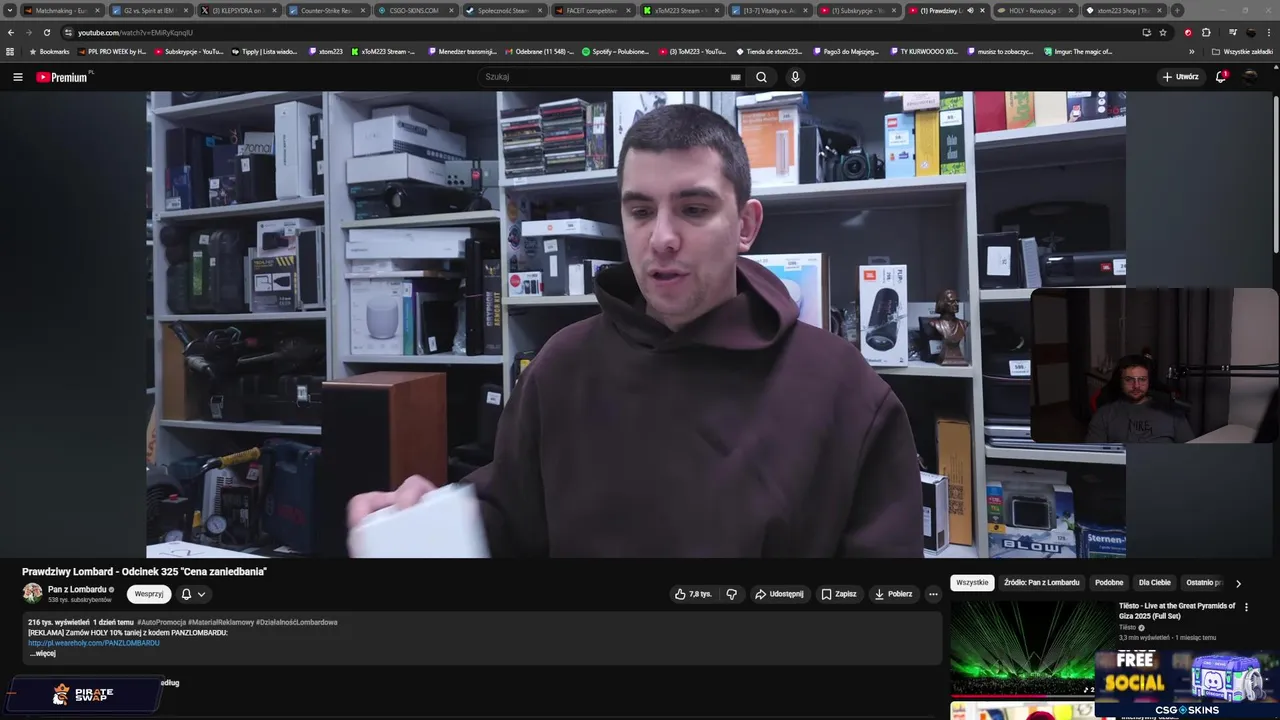
Task: Open Menedżer transmisji bookmark
Action: coord(463,51)
